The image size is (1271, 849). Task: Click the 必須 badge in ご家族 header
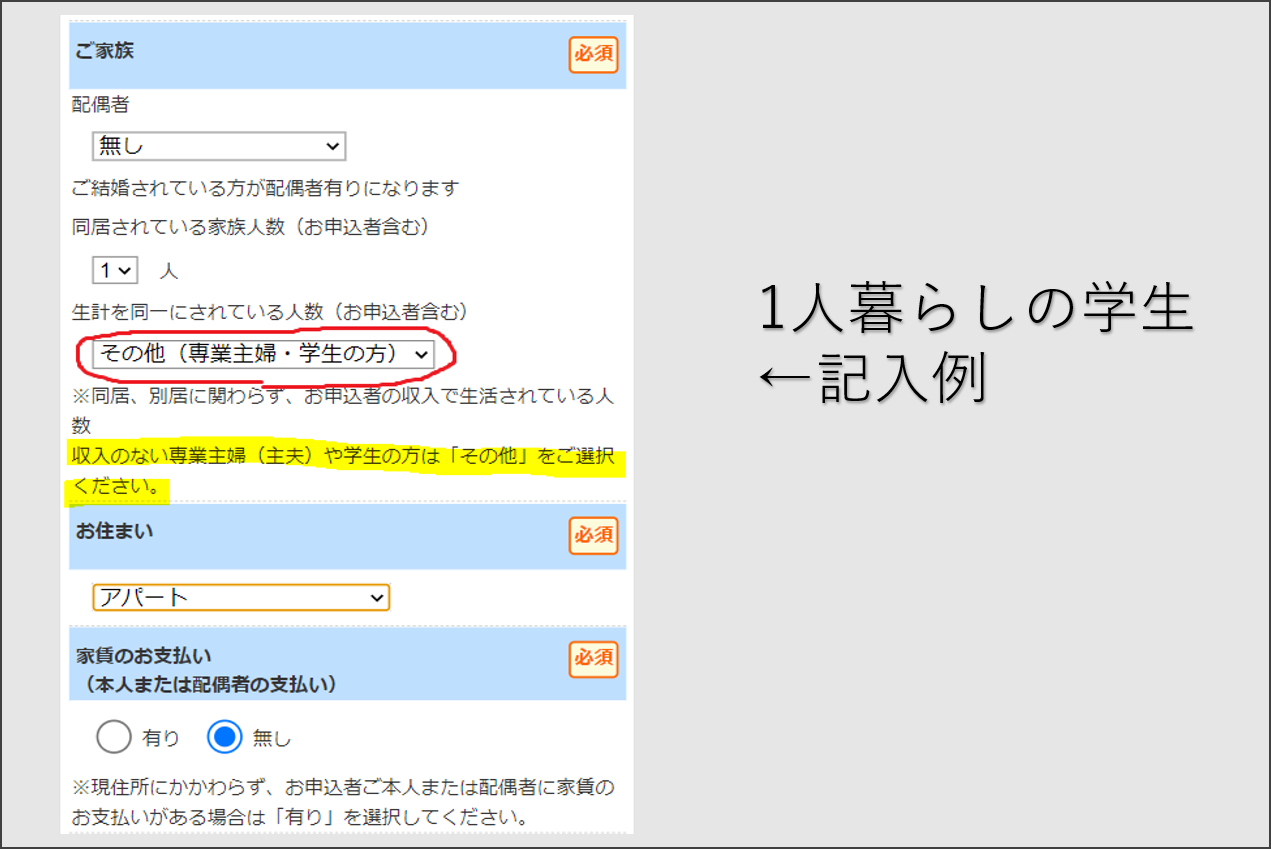tap(594, 55)
